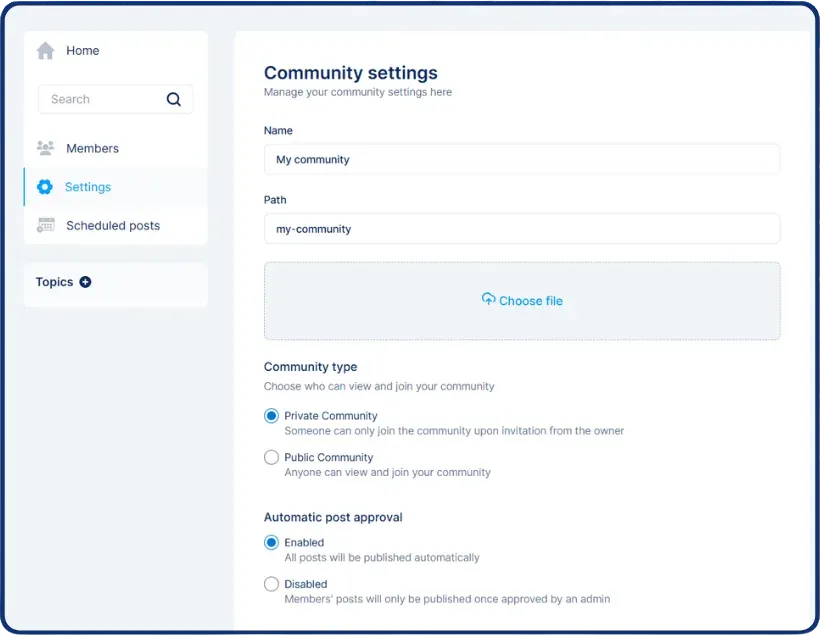
Task: Click the community Name input field
Action: (522, 159)
